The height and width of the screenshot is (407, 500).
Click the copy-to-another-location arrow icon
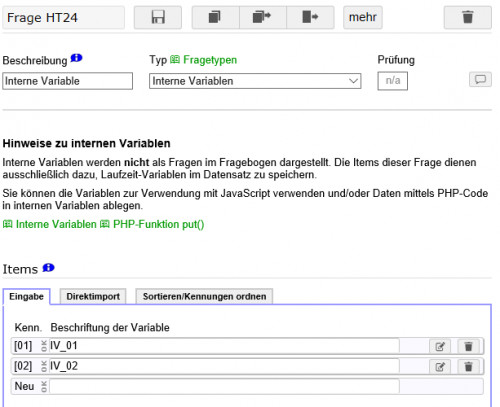[263, 17]
